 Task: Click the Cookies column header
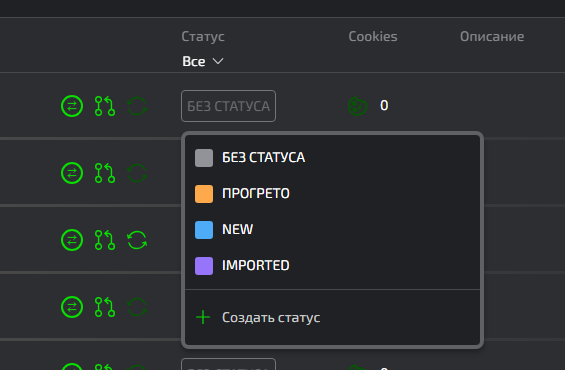(373, 36)
